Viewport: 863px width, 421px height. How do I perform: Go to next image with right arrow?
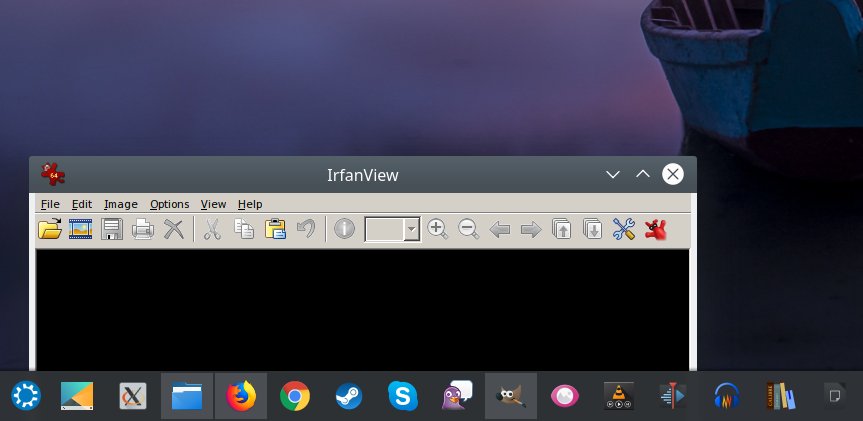pyautogui.click(x=531, y=229)
